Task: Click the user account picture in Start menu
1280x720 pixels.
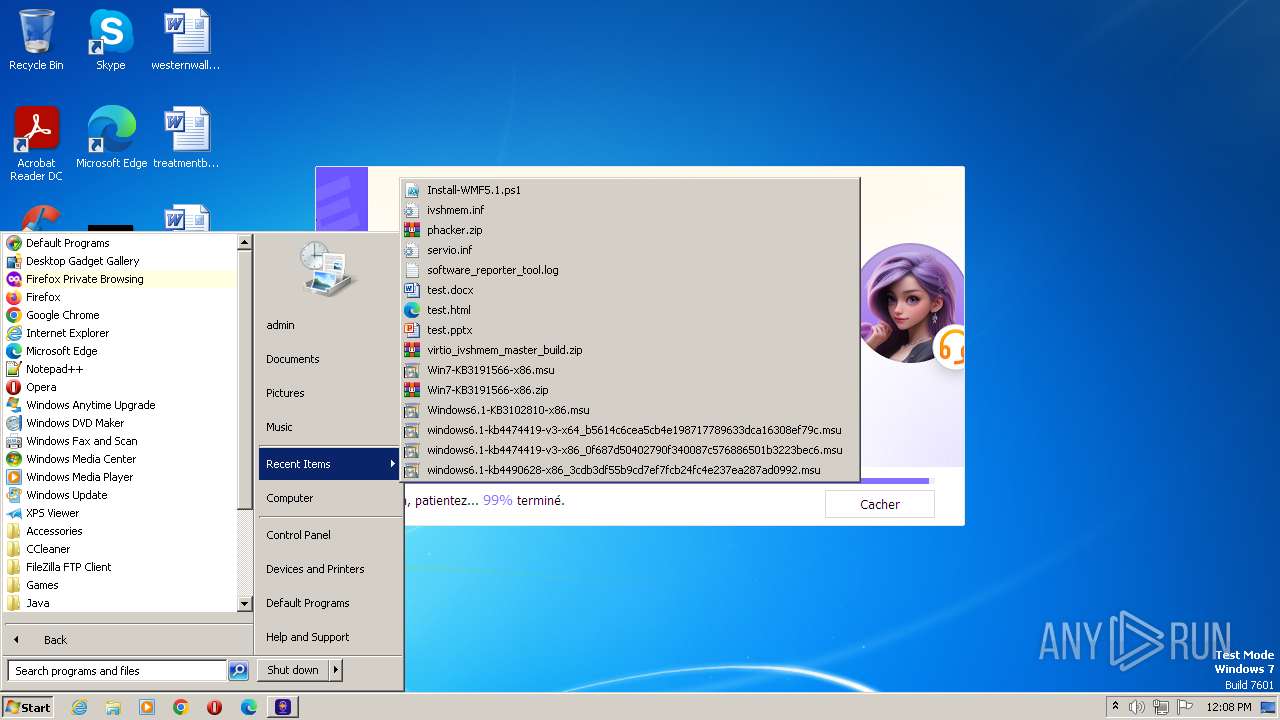Action: pos(328,268)
